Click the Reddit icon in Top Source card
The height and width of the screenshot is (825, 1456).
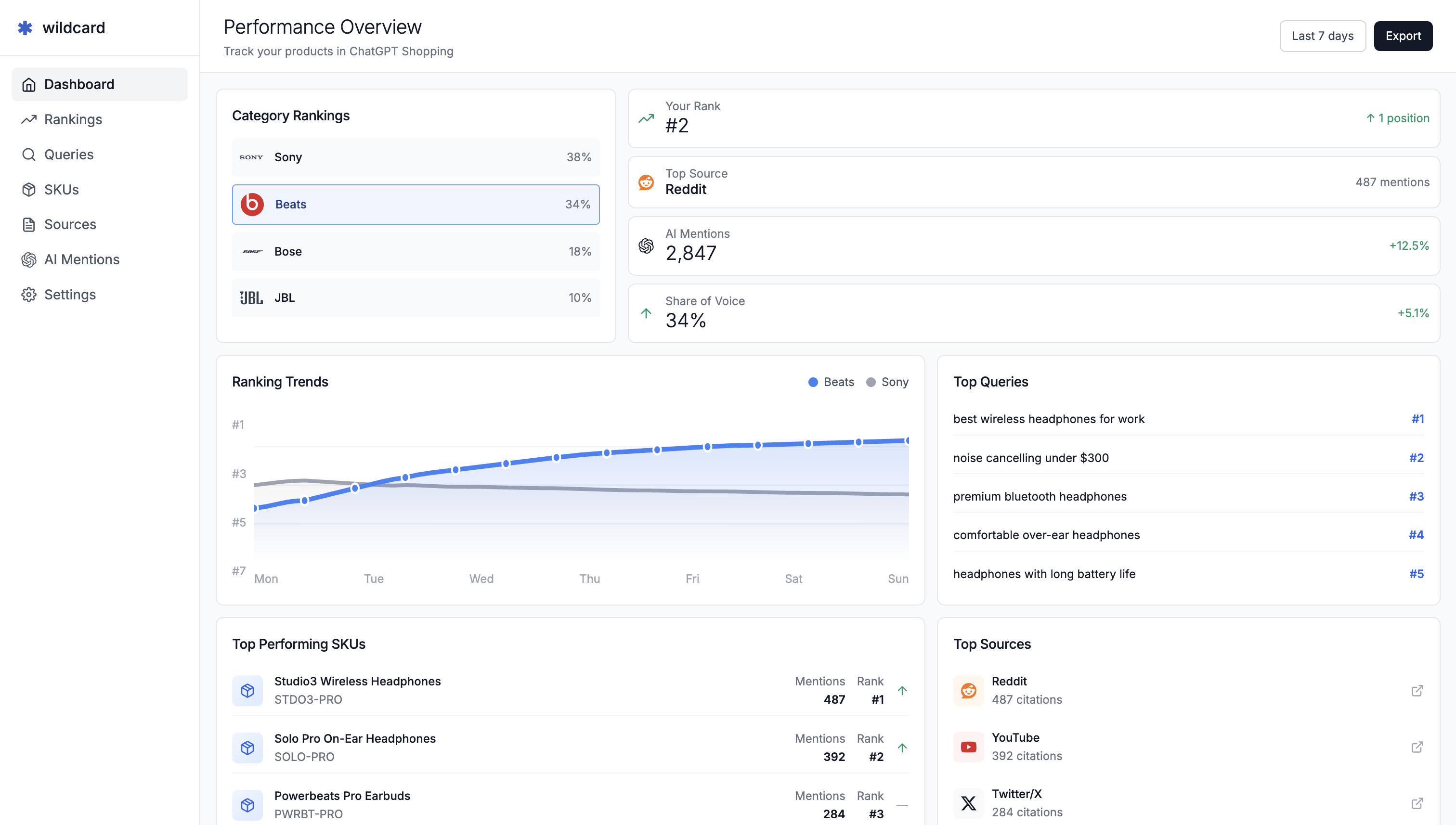pos(646,182)
